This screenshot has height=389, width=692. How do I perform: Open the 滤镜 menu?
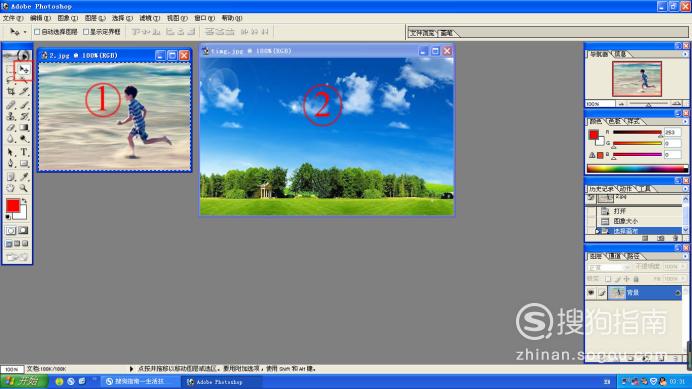[x=150, y=18]
